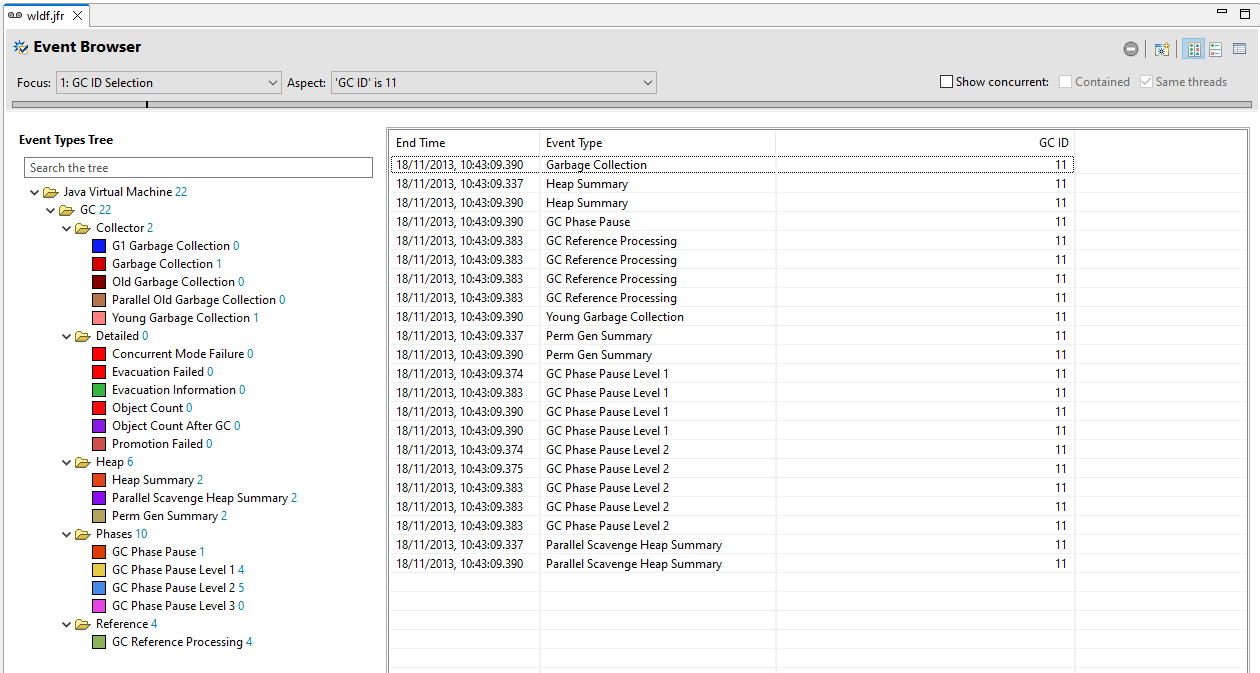Click the Event Type column header

(657, 143)
